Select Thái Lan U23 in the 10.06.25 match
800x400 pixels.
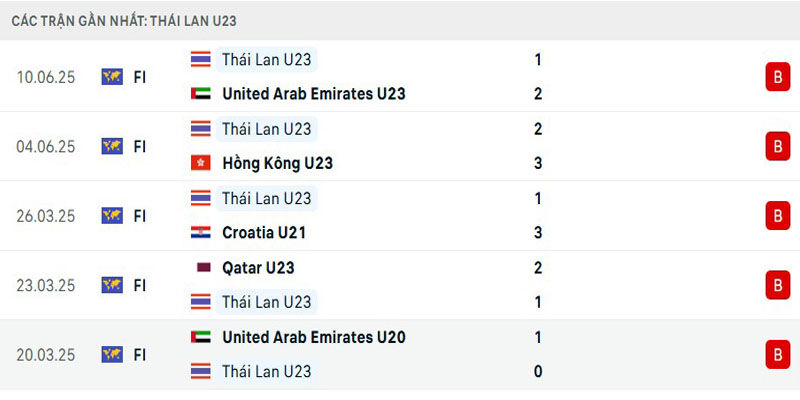[266, 60]
